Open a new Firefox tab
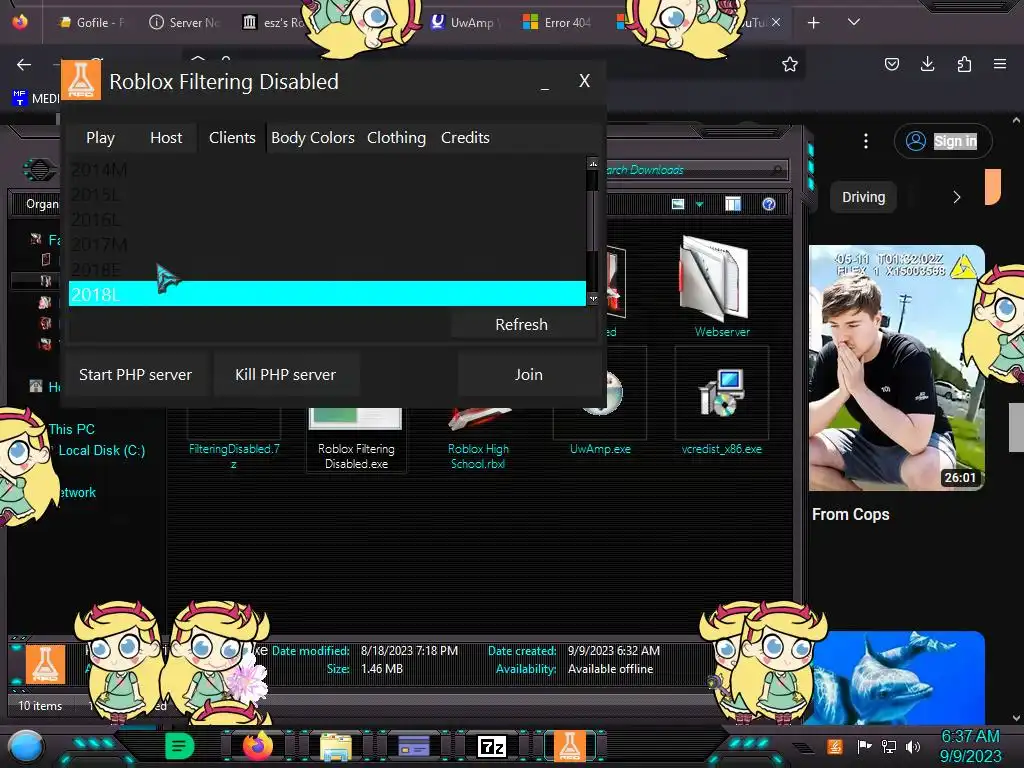 coord(813,23)
